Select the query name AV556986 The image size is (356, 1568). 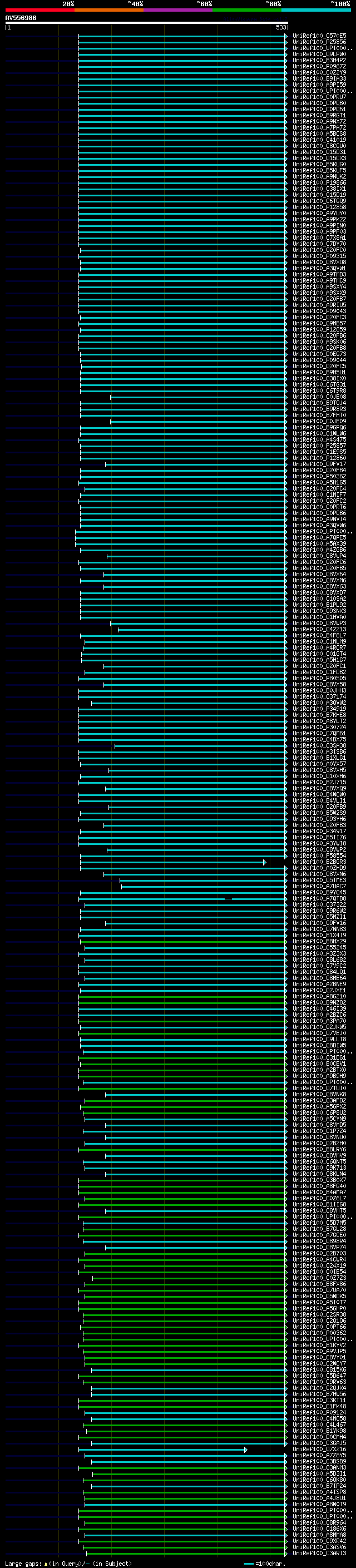[21, 18]
